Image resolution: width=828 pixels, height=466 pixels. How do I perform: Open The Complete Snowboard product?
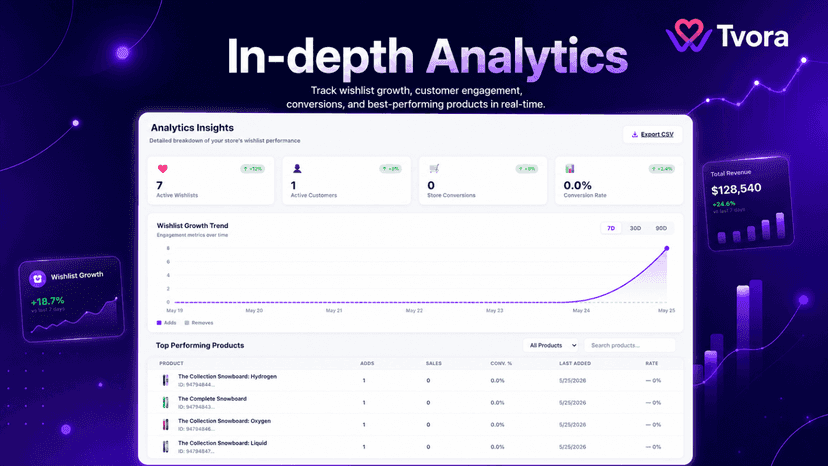coord(212,399)
